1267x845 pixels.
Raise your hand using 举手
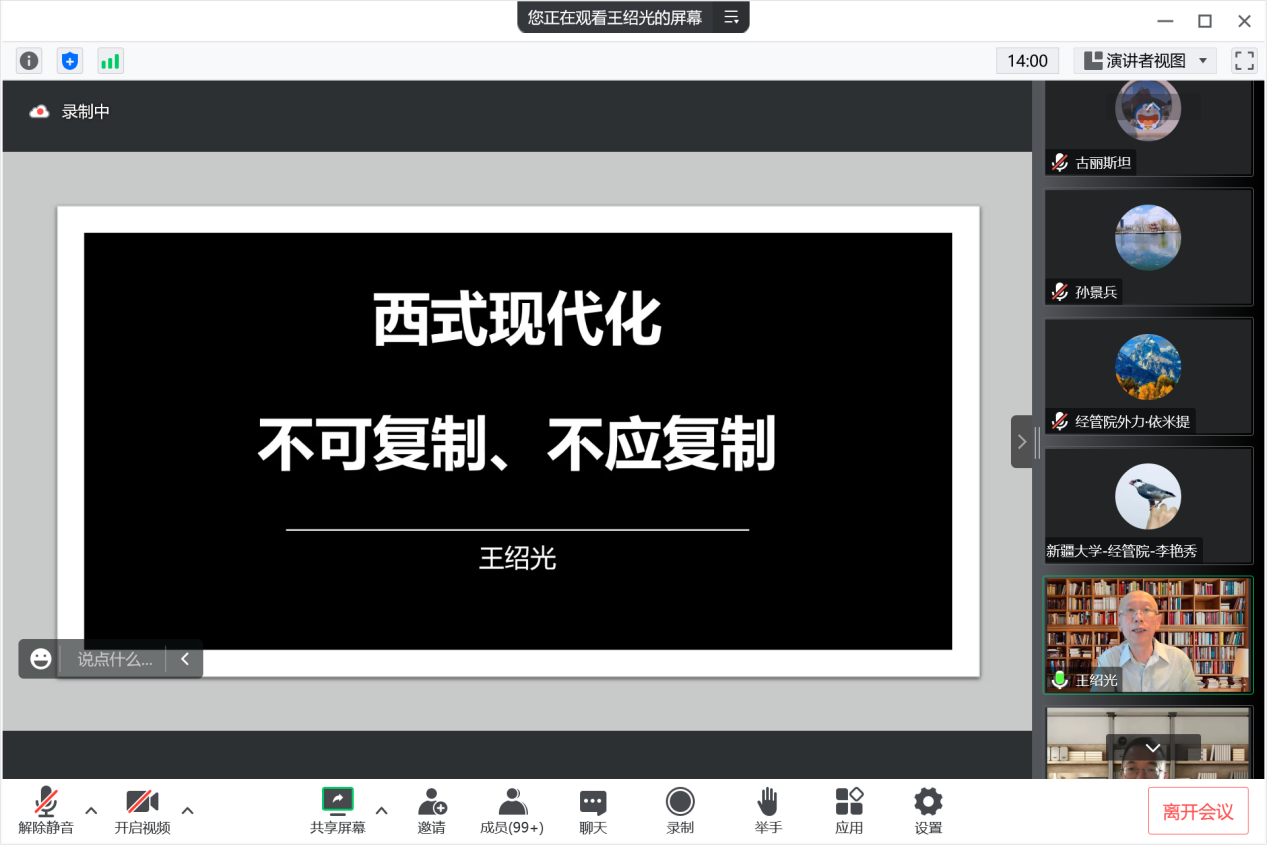tap(767, 810)
